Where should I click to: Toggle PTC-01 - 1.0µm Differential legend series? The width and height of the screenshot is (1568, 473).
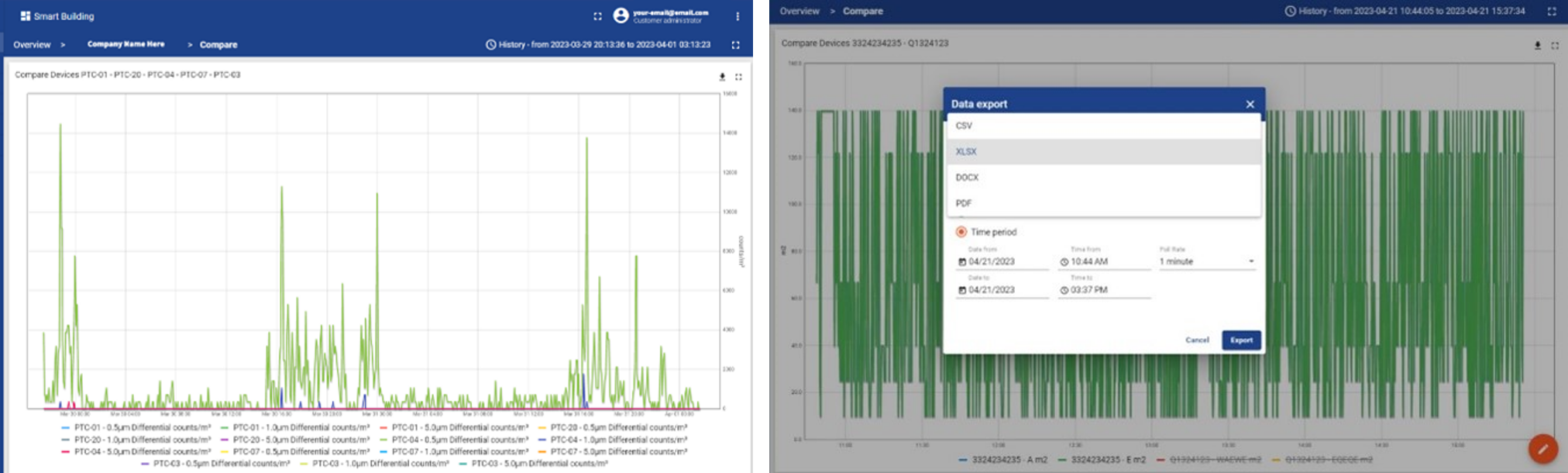coord(294,427)
